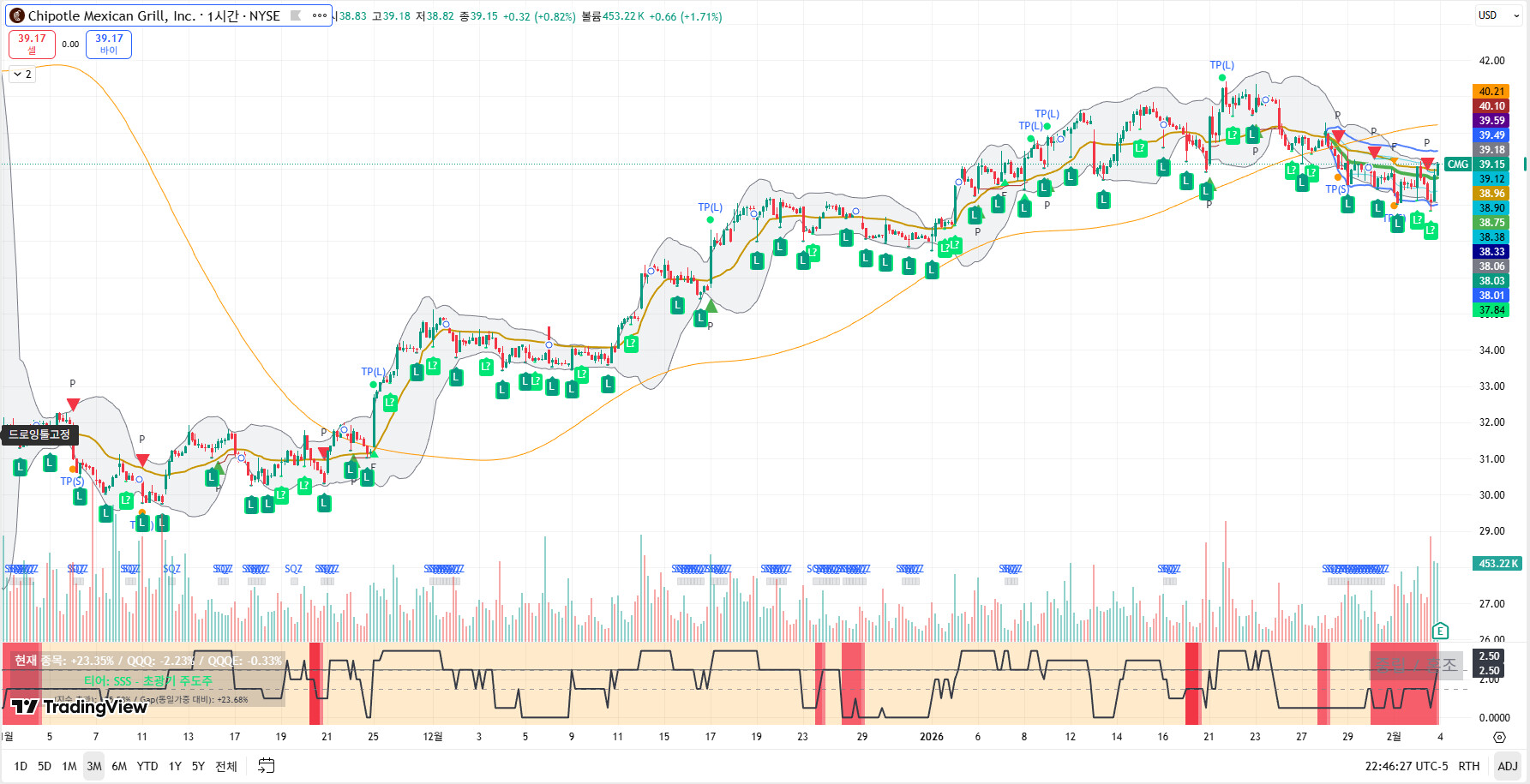This screenshot has height=784, width=1530.
Task: Click the dark red 40.10 price label
Action: pos(1491,106)
